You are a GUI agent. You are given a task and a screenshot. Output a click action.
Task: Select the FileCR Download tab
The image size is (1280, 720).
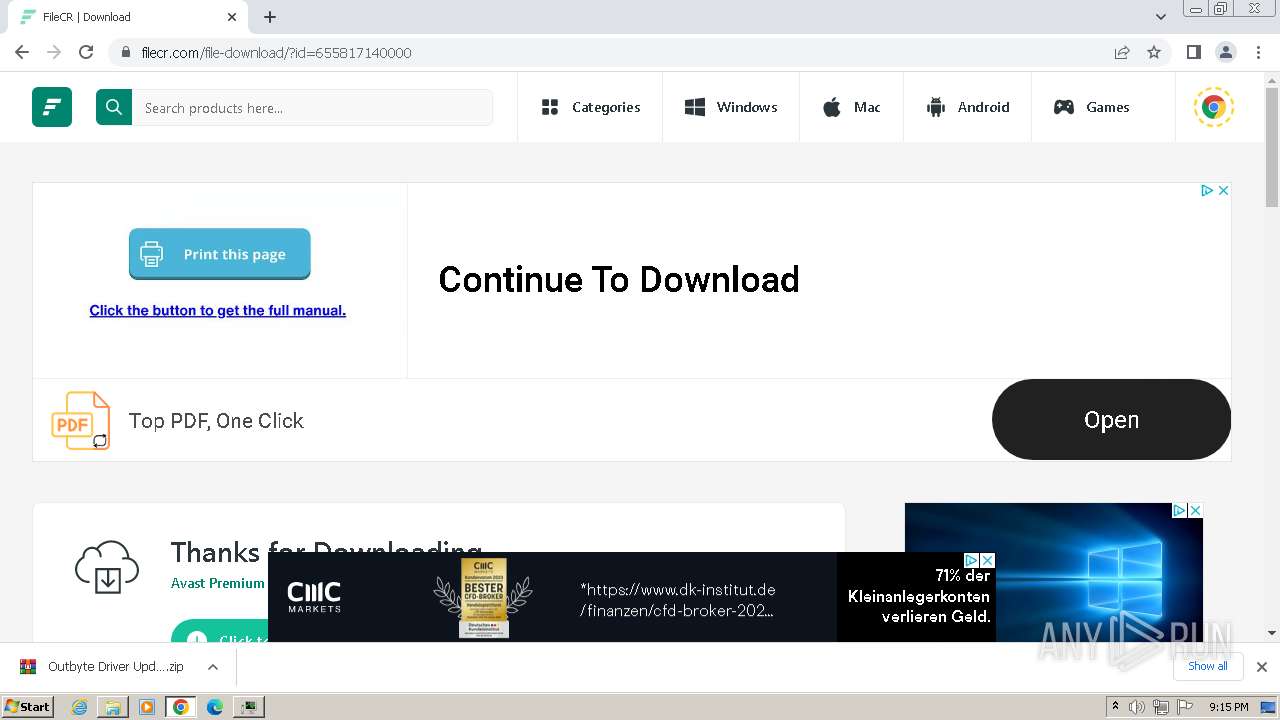(126, 17)
